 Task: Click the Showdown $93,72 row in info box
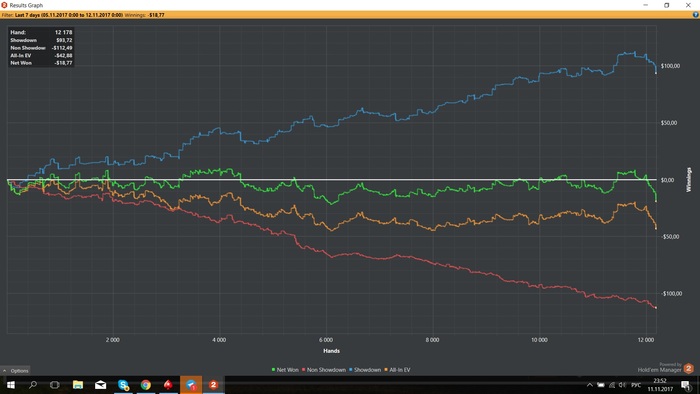click(41, 40)
